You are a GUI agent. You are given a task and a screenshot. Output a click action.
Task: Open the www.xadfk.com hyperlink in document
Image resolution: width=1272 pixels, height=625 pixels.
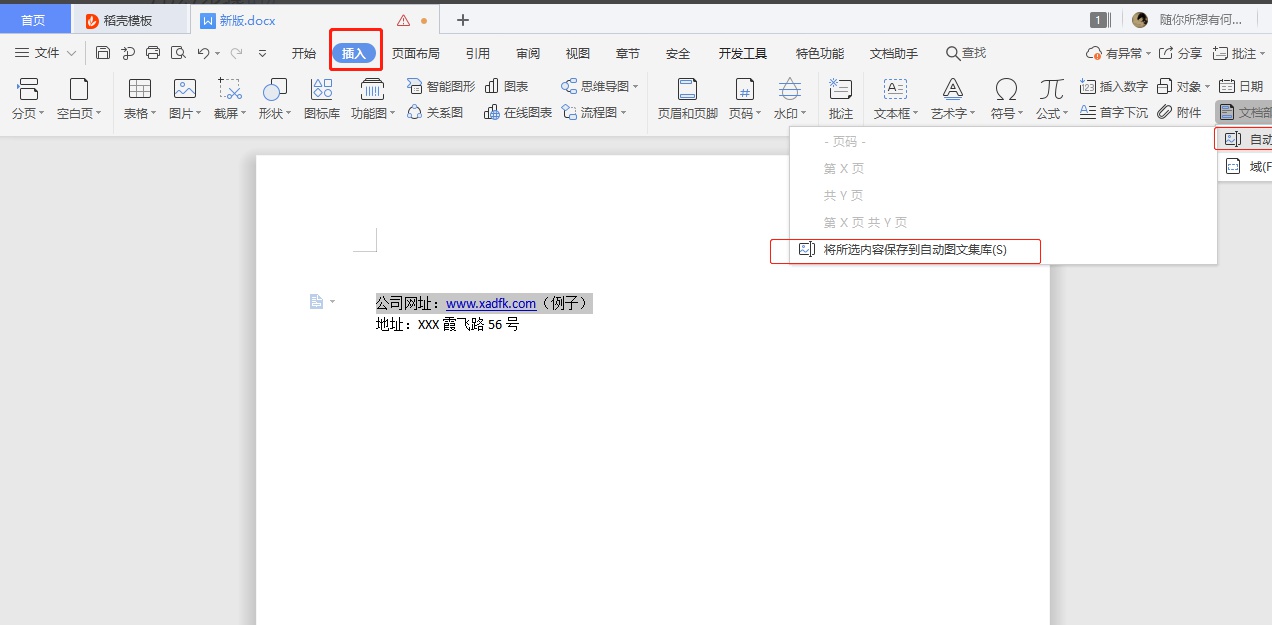click(491, 303)
